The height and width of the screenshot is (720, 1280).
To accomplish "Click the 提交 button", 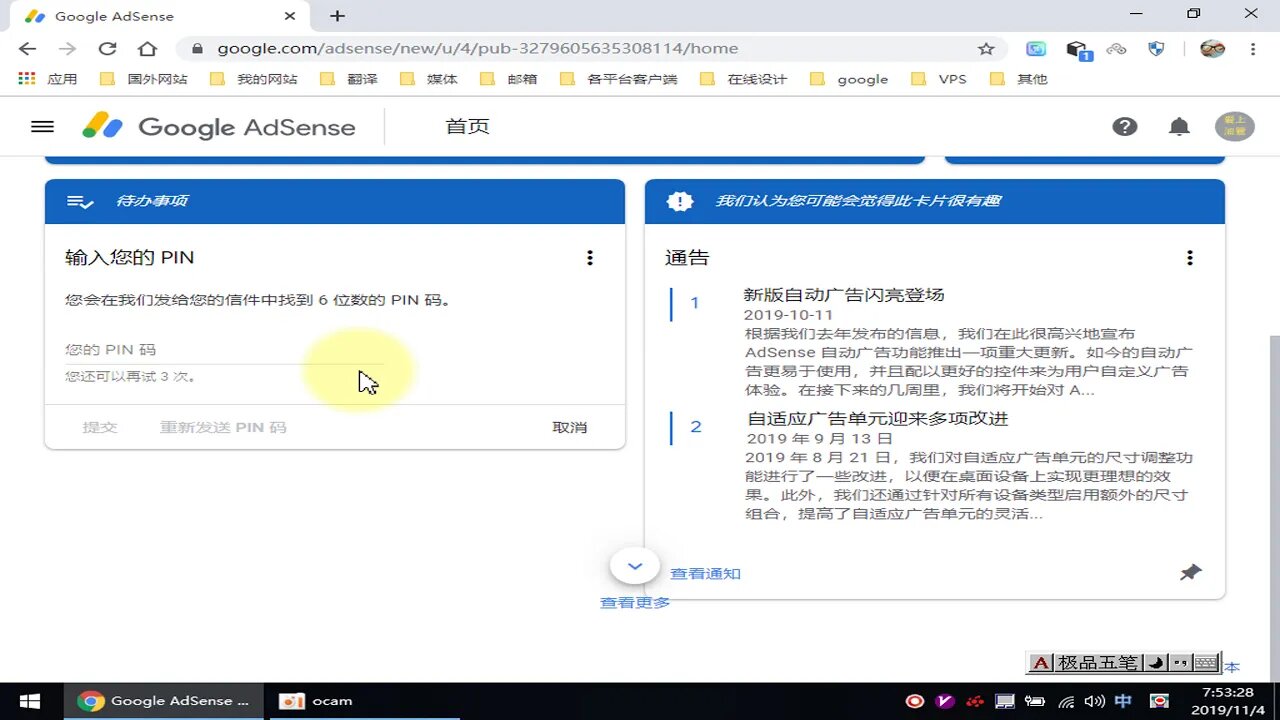I will 100,427.
